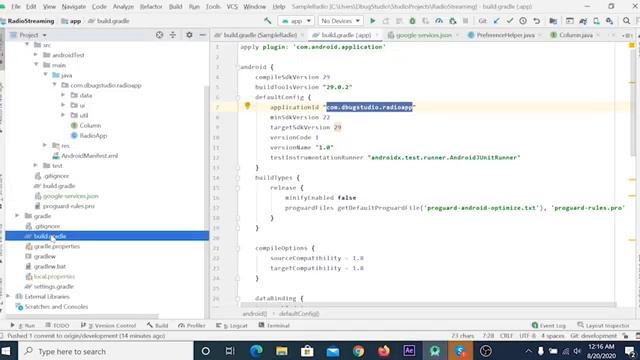Open the TODO tool window
The width and height of the screenshot is (640, 360).
[57, 325]
